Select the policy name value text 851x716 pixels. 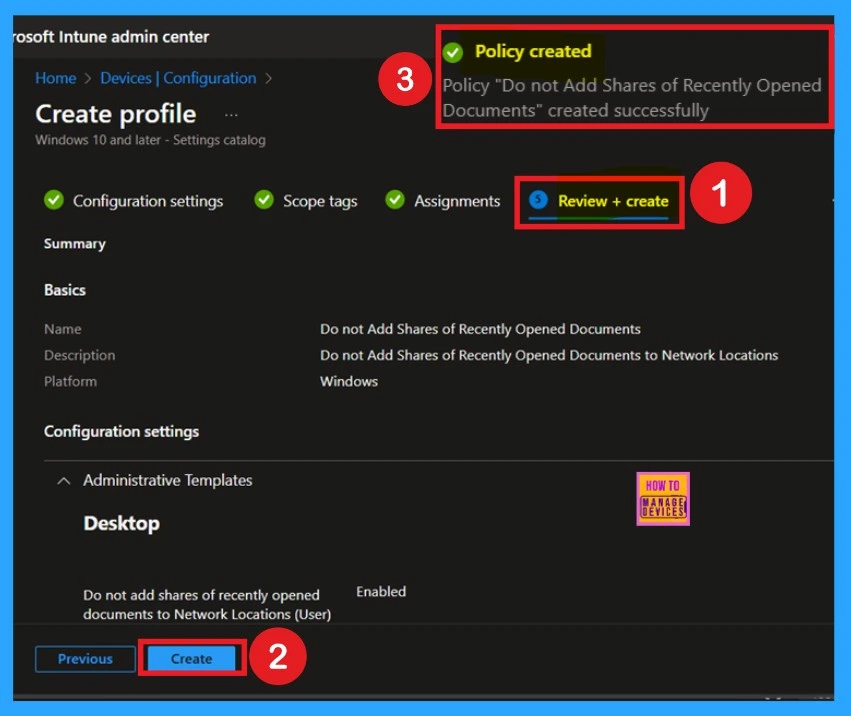[480, 329]
